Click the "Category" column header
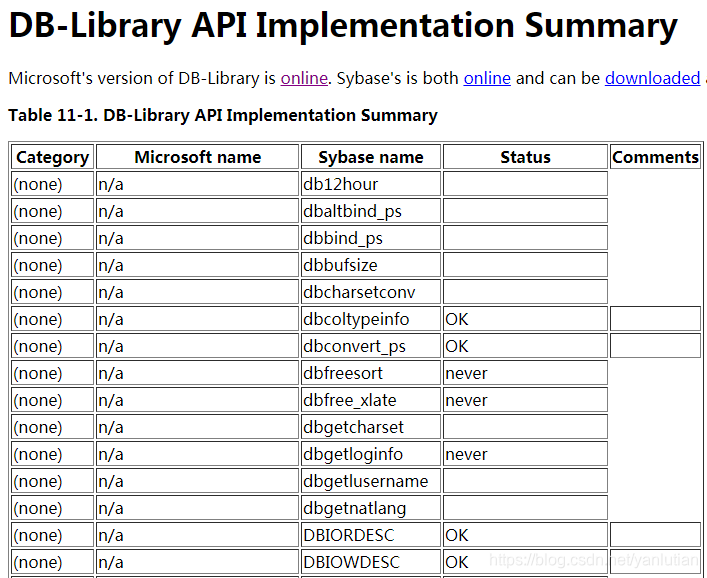This screenshot has height=578, width=707. pos(52,157)
